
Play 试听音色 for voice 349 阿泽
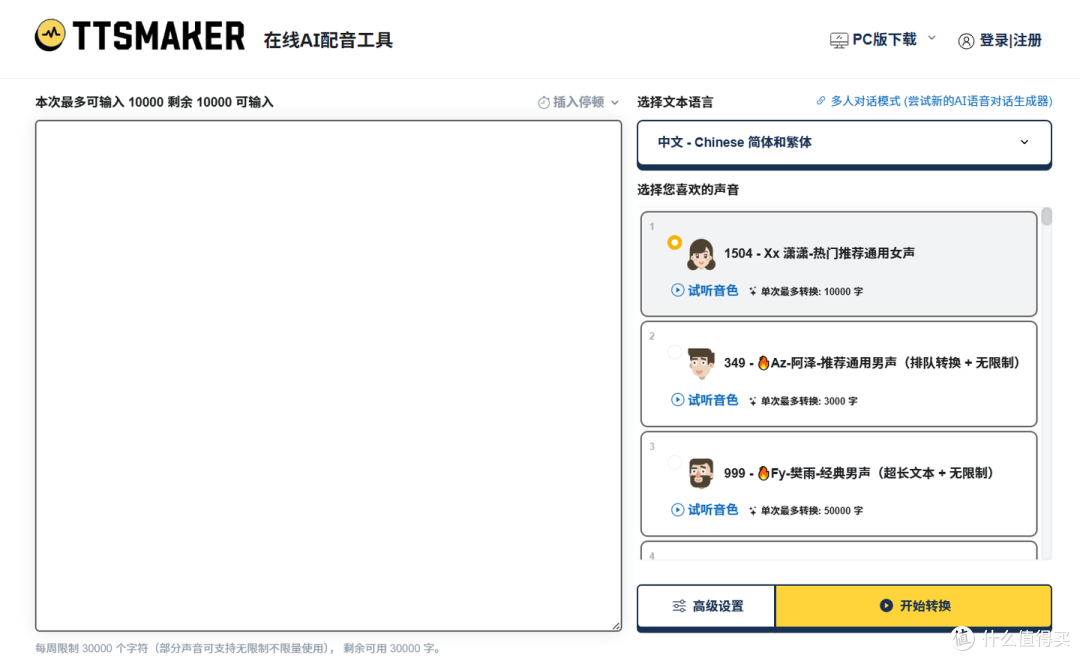tap(704, 400)
